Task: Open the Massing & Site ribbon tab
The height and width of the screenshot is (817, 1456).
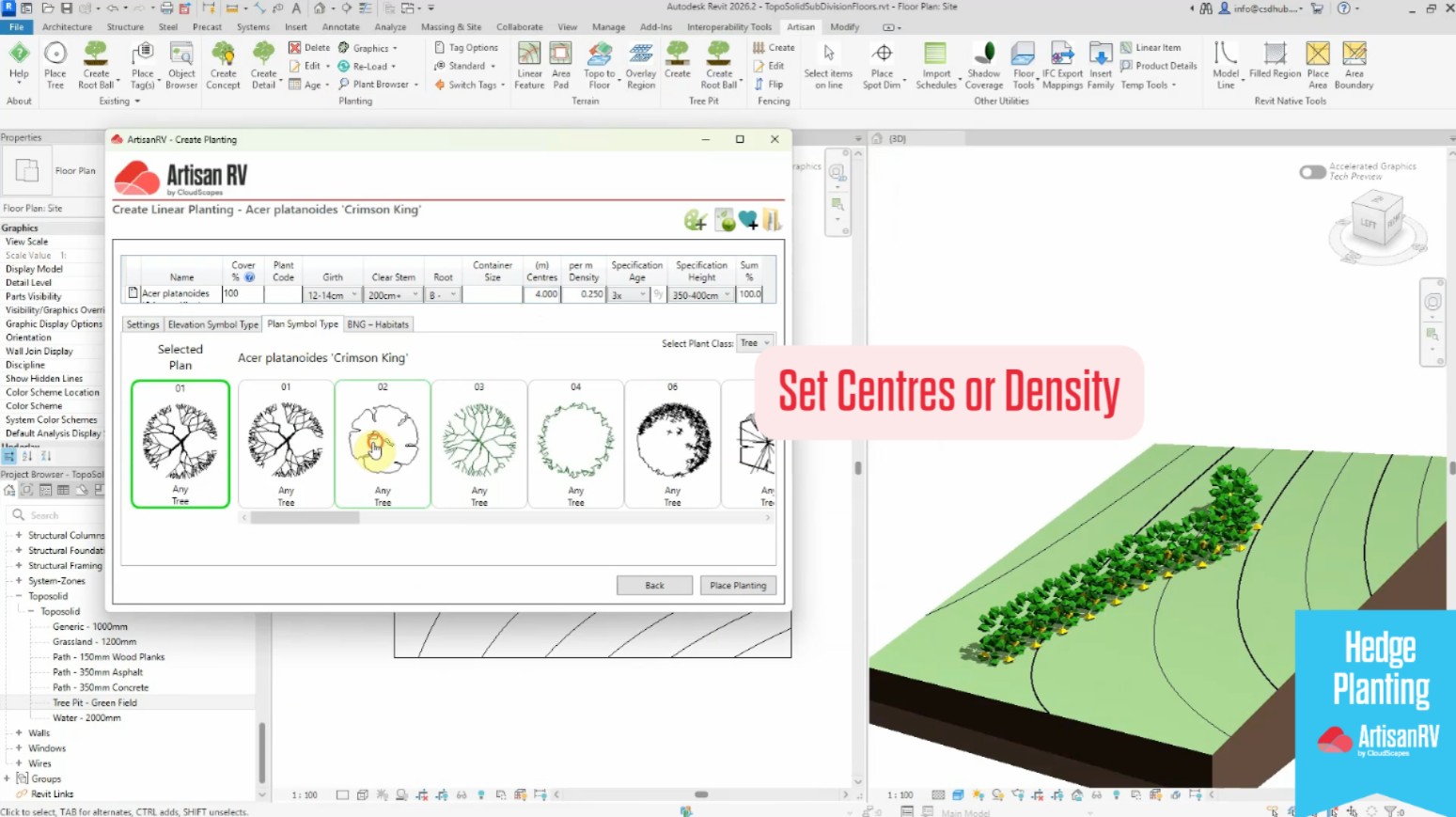Action: tap(450, 27)
